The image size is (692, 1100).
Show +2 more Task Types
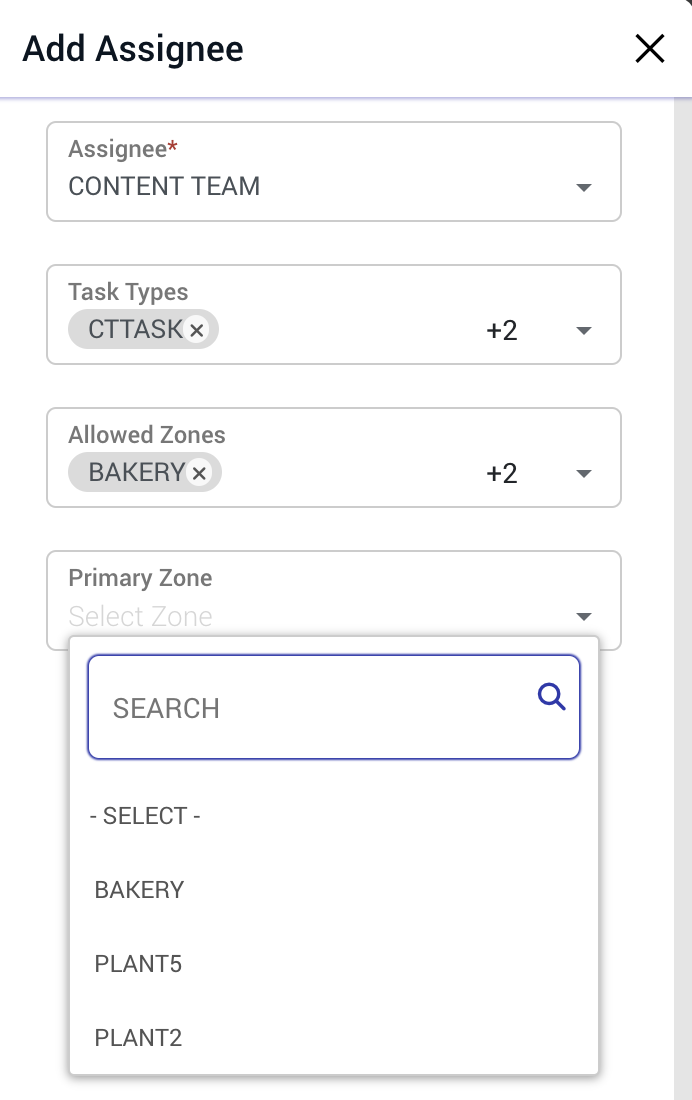point(501,330)
